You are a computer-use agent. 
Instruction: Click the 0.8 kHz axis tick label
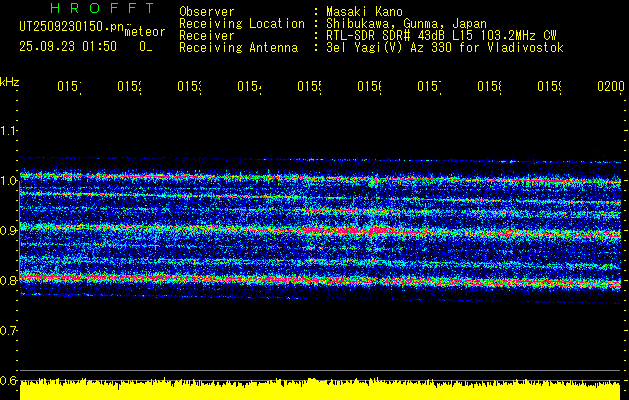point(8,280)
